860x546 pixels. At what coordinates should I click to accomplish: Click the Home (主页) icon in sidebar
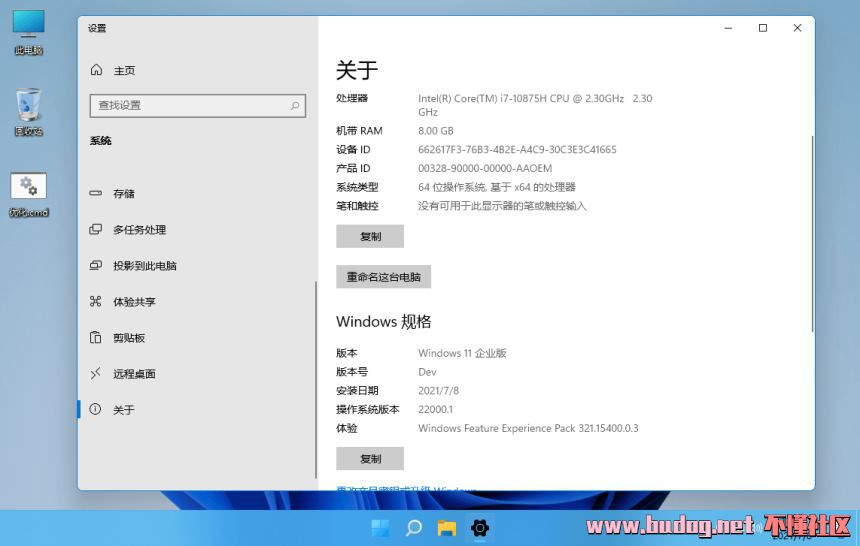pos(96,70)
